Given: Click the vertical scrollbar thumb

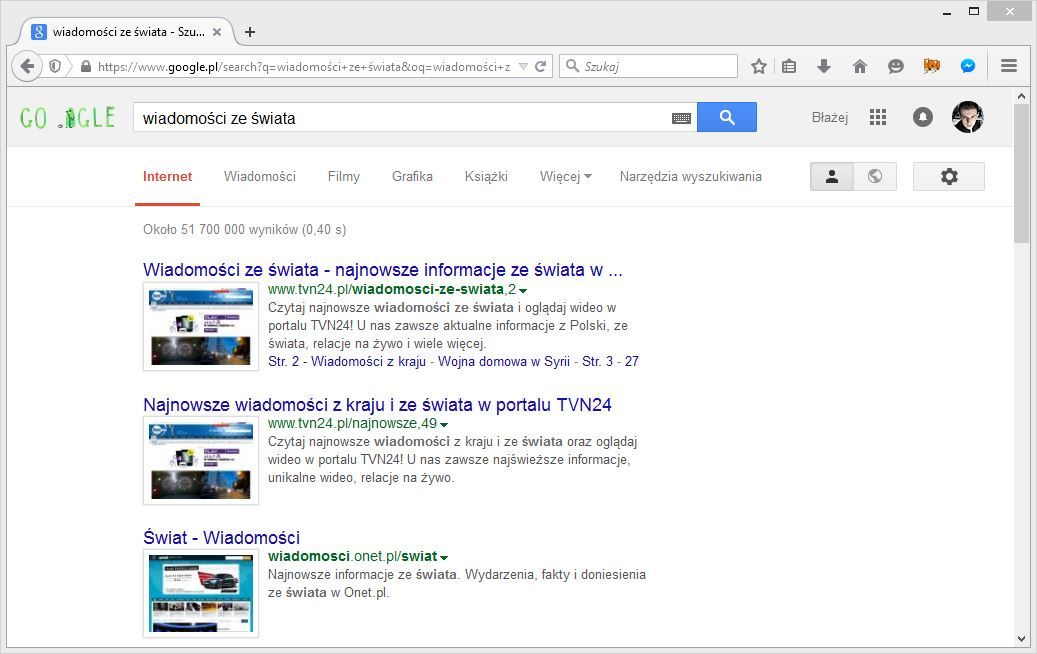Looking at the screenshot, I should coord(1021,173).
